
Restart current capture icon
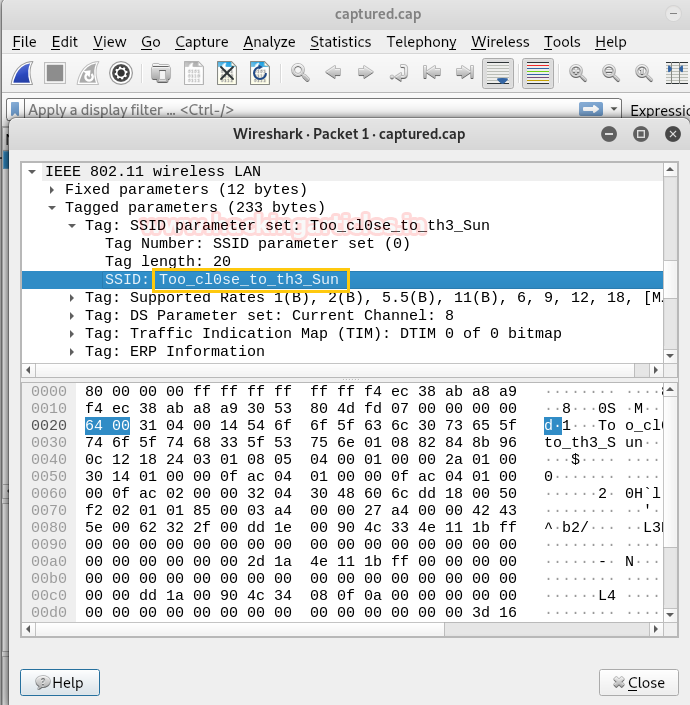[88, 73]
